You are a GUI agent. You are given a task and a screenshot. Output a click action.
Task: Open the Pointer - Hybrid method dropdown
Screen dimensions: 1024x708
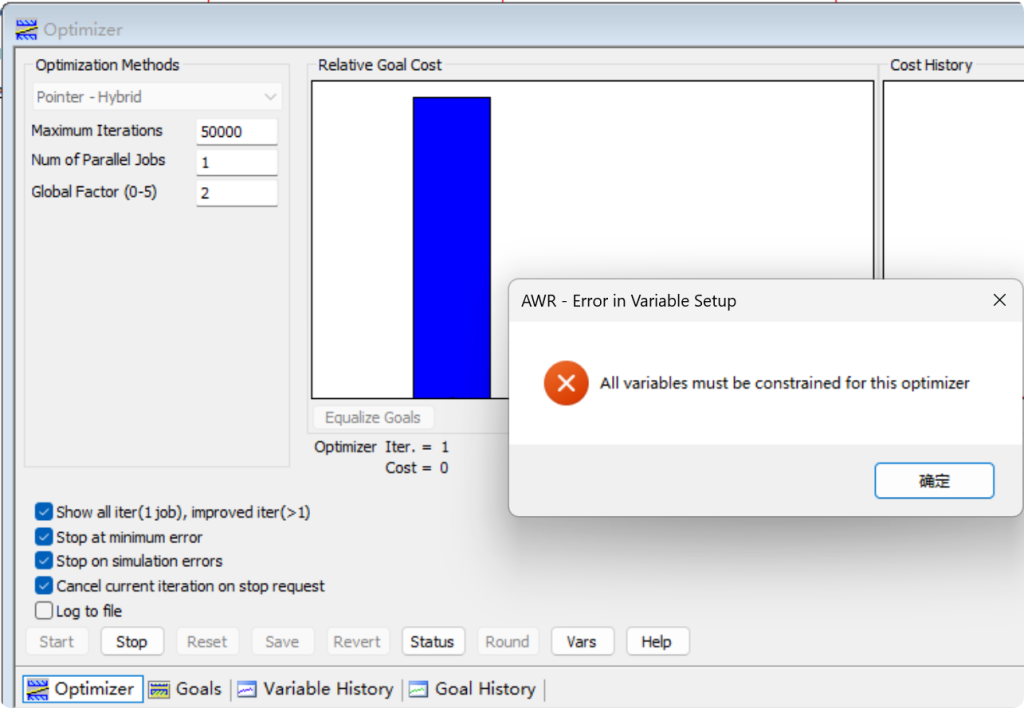point(157,97)
